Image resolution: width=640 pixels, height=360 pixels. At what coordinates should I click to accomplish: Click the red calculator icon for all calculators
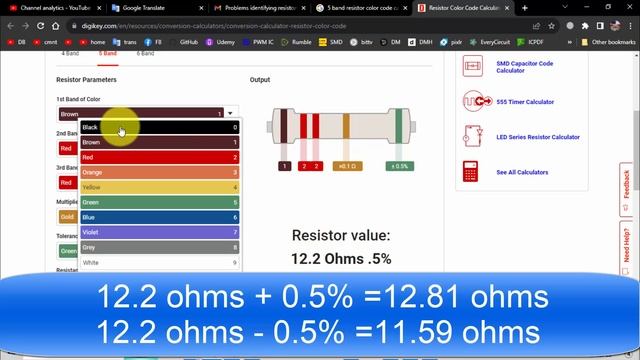coord(470,171)
